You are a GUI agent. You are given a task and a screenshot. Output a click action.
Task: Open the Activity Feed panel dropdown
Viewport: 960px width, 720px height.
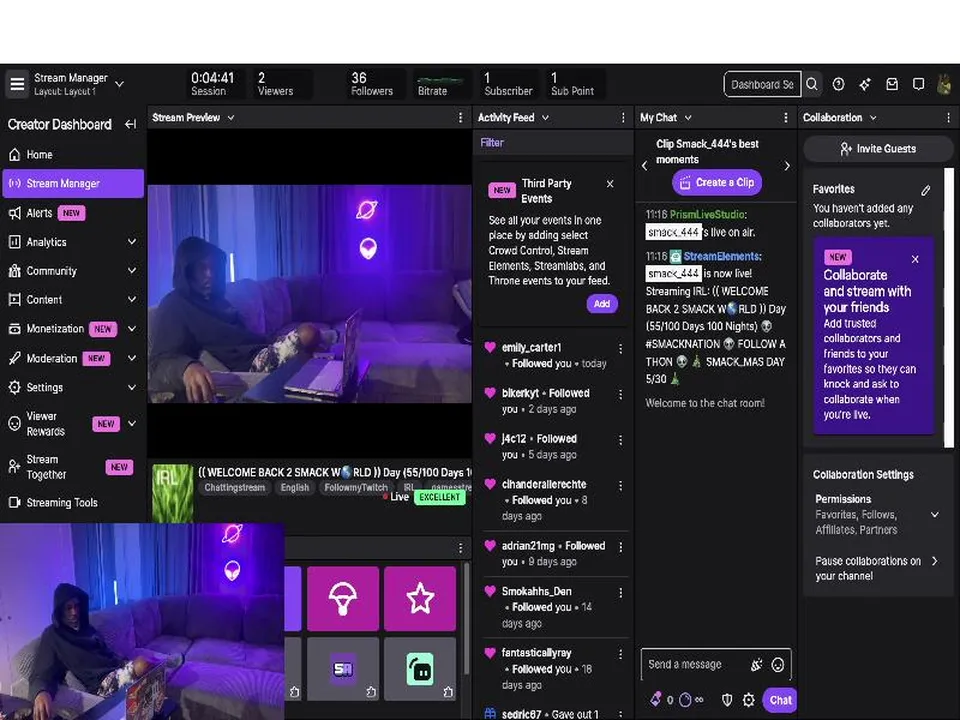tap(546, 118)
